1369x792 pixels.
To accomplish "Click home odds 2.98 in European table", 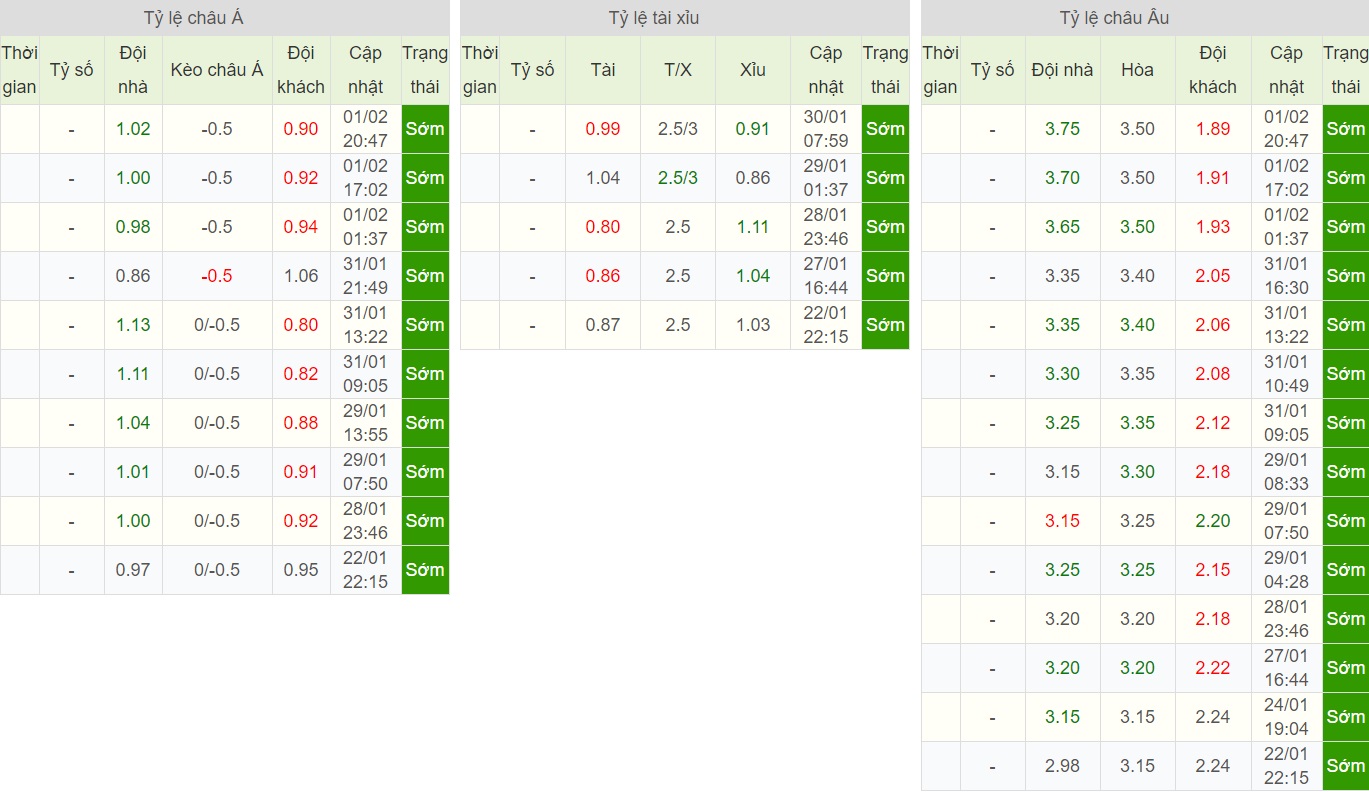I will pos(1063,766).
